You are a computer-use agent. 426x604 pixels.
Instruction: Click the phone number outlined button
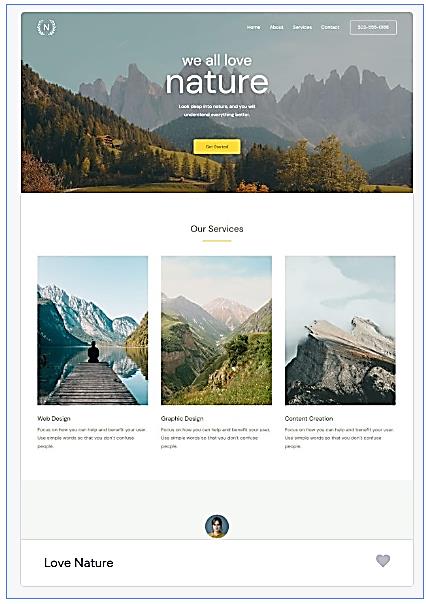373,27
